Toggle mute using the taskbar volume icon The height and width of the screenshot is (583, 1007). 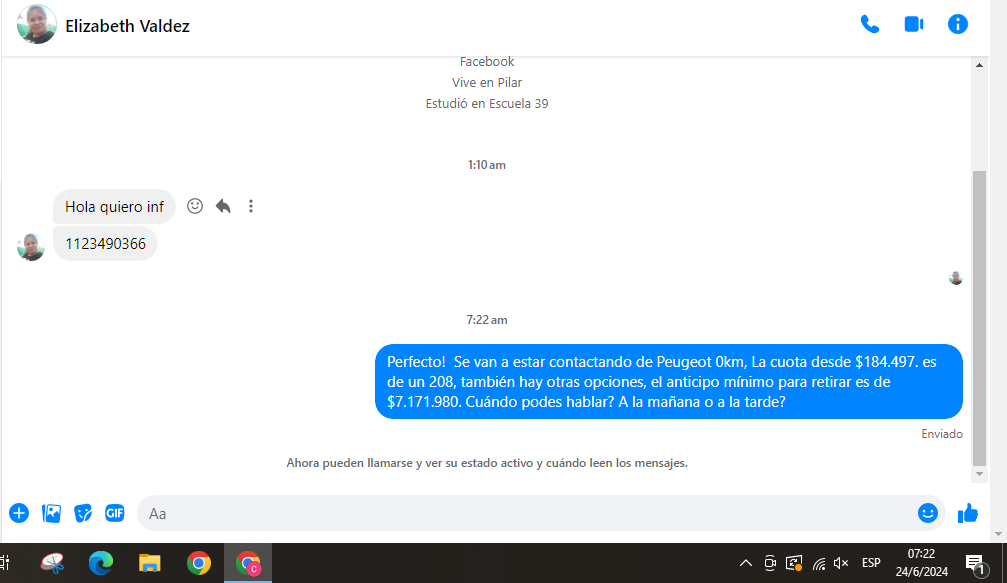(841, 563)
